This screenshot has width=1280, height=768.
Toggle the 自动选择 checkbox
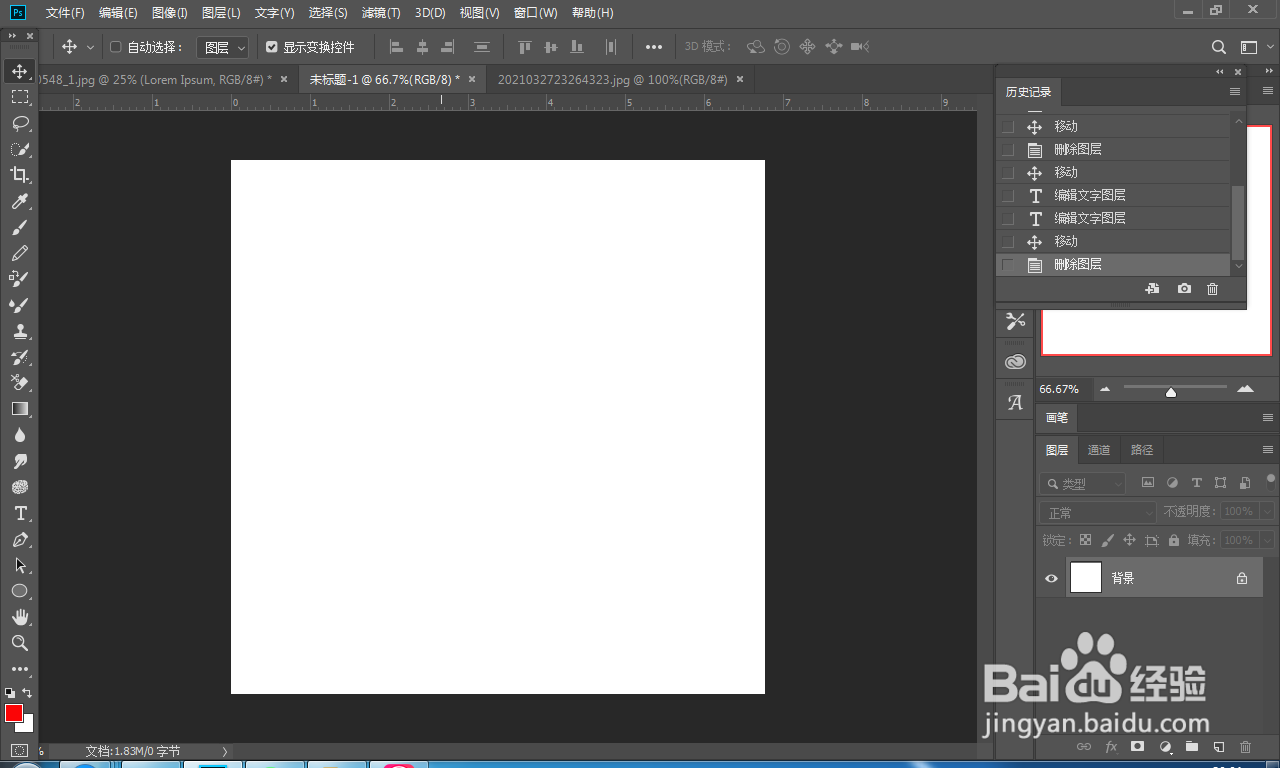(115, 47)
